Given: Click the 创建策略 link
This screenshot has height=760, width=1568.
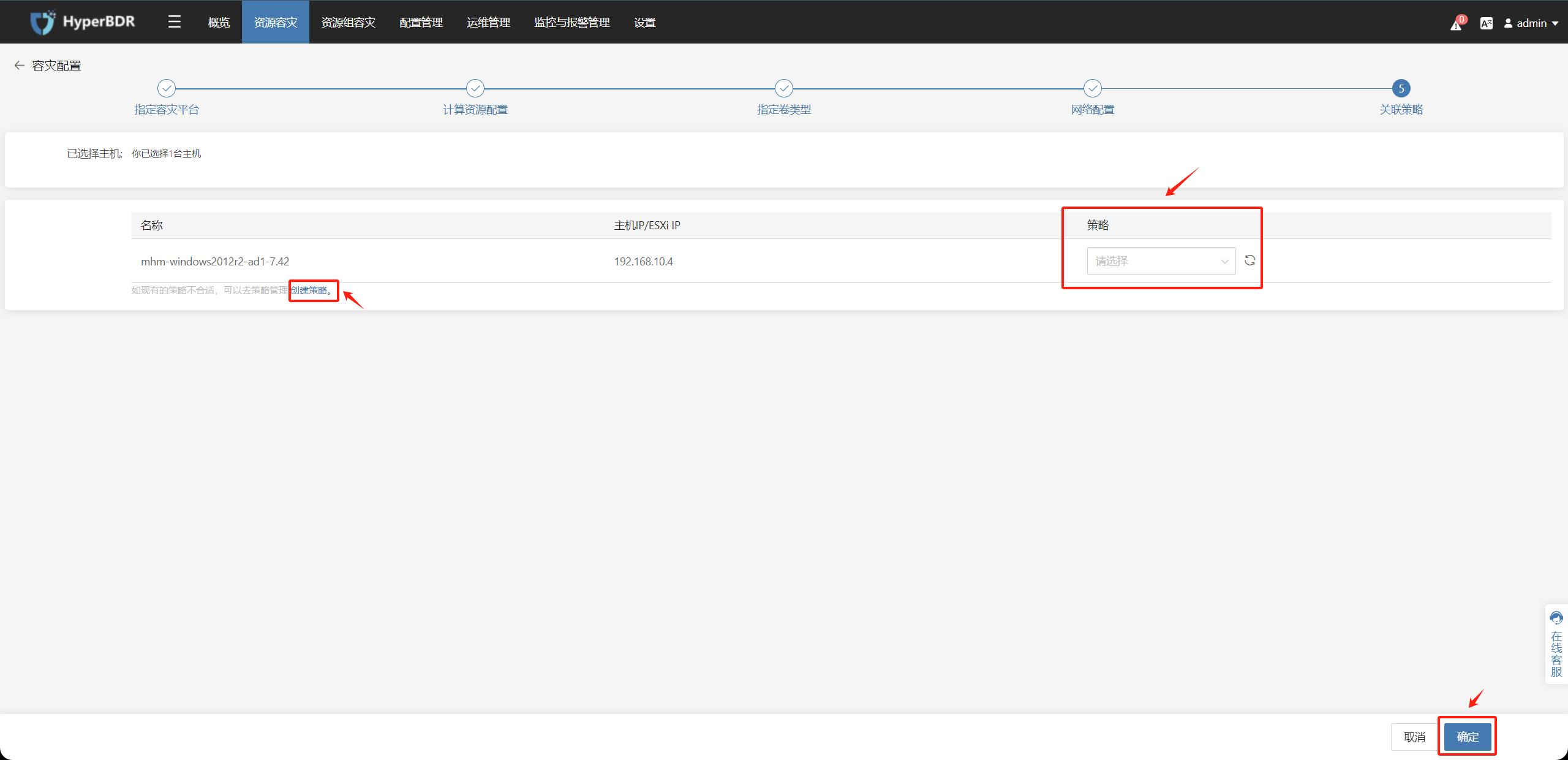Looking at the screenshot, I should tap(312, 290).
